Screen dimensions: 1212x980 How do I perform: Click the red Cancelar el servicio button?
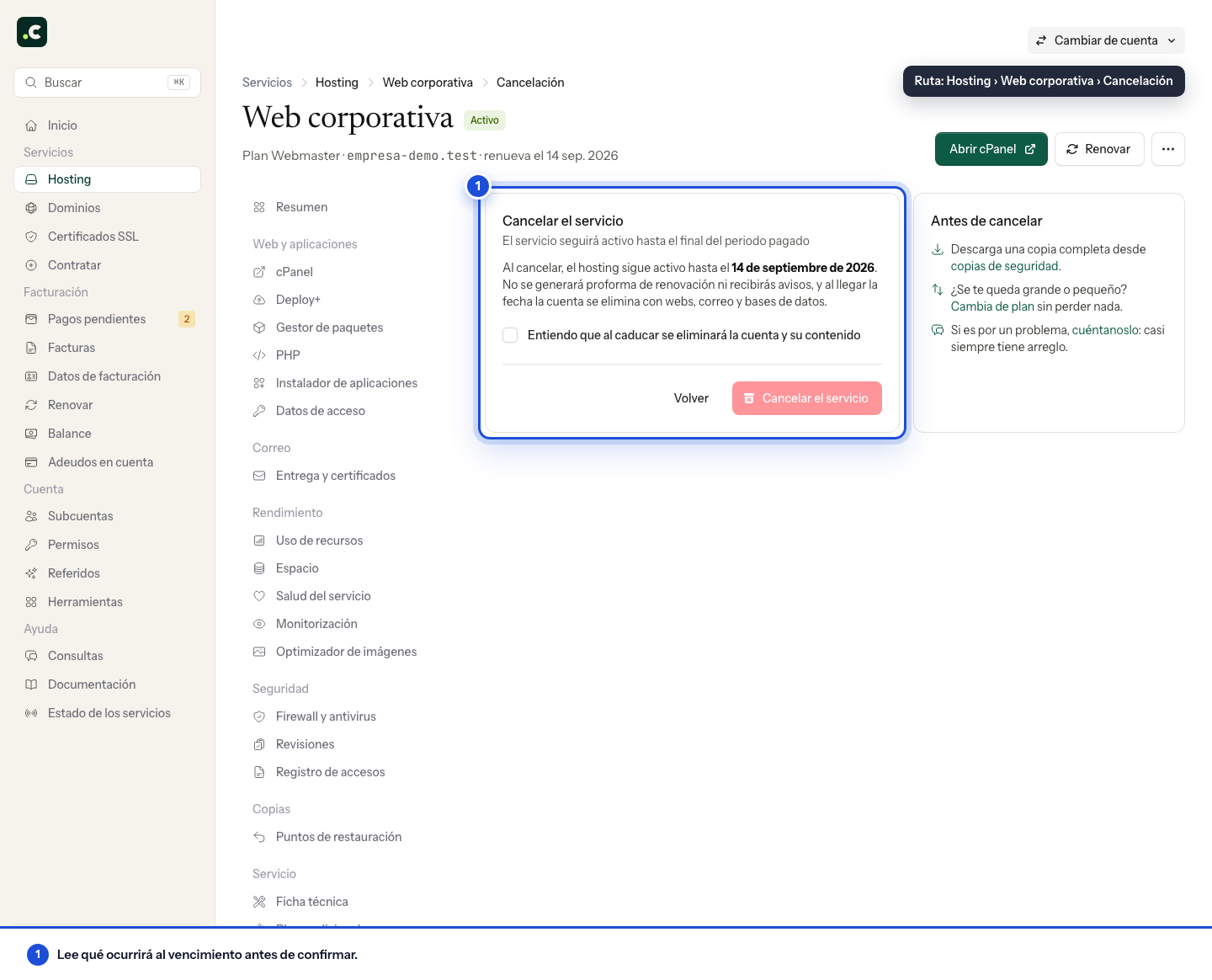807,398
